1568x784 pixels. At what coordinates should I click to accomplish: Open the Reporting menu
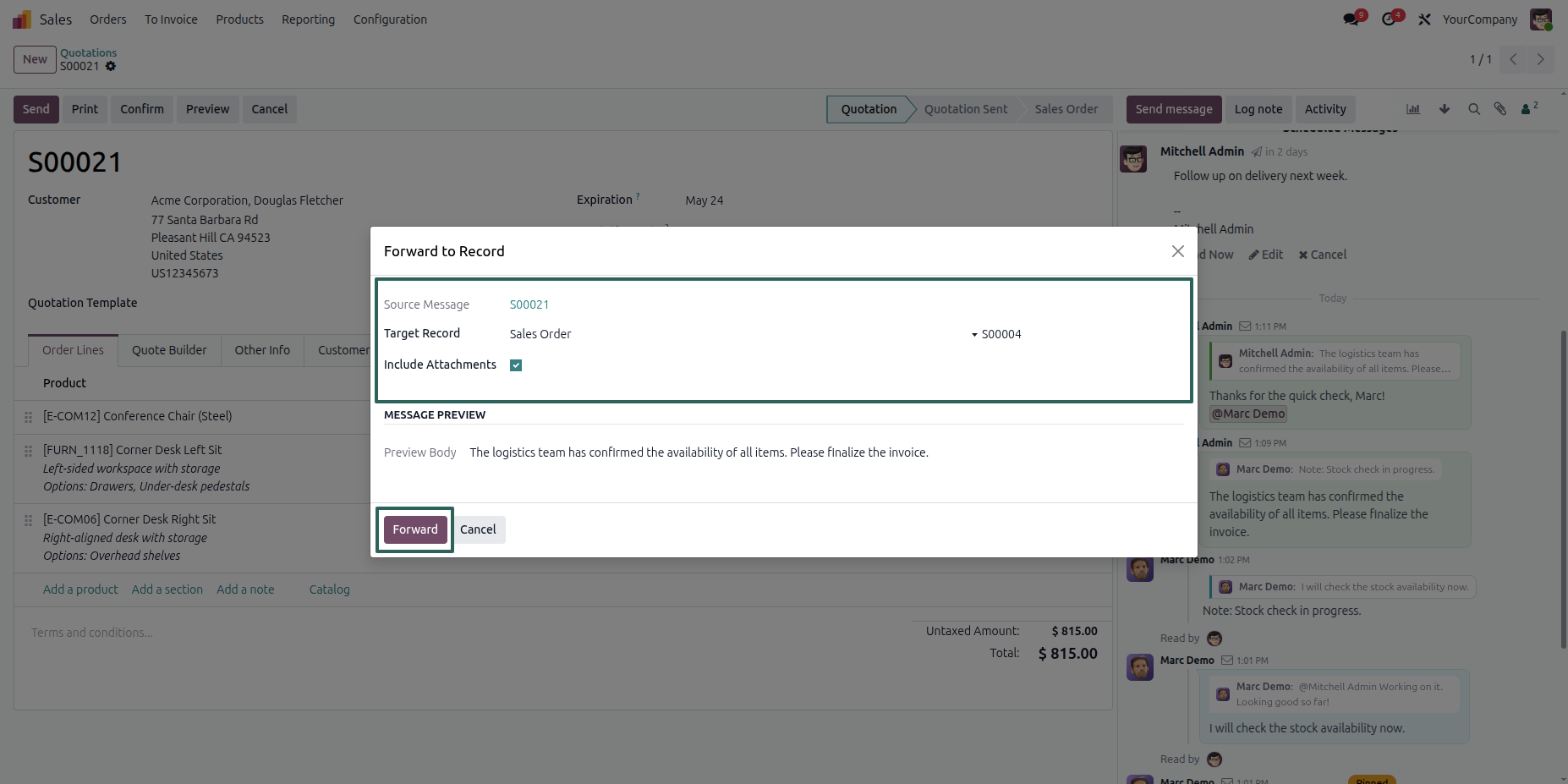coord(308,19)
